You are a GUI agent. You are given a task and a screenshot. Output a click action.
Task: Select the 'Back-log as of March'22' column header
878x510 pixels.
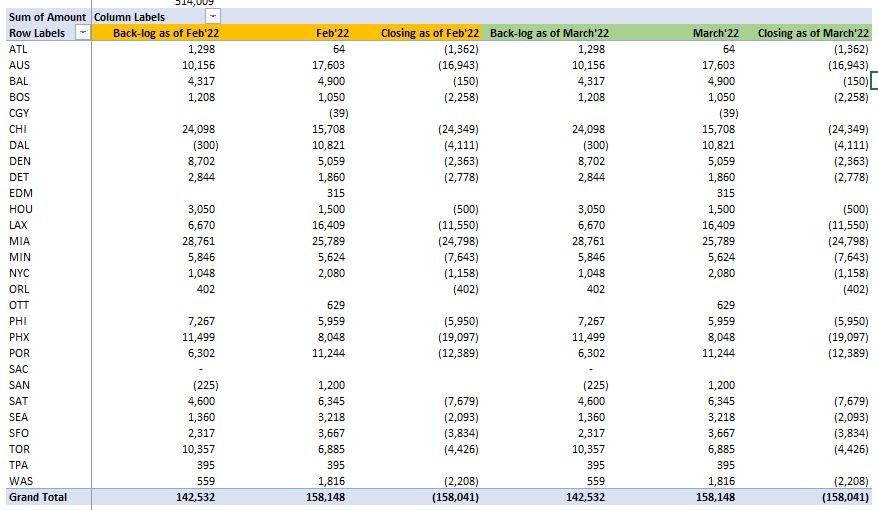(x=549, y=33)
